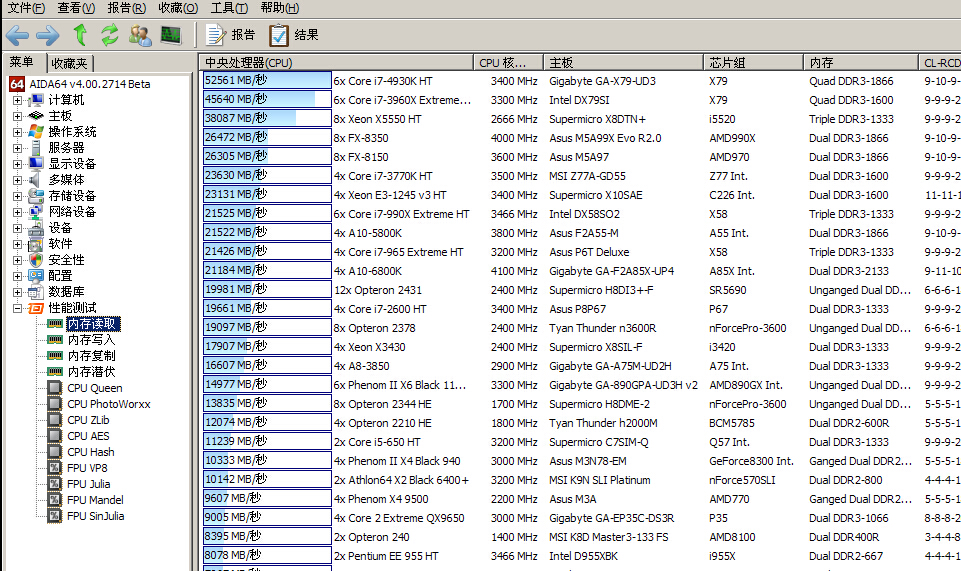
Task: Select the 配置 tree item
Action: coord(60,276)
